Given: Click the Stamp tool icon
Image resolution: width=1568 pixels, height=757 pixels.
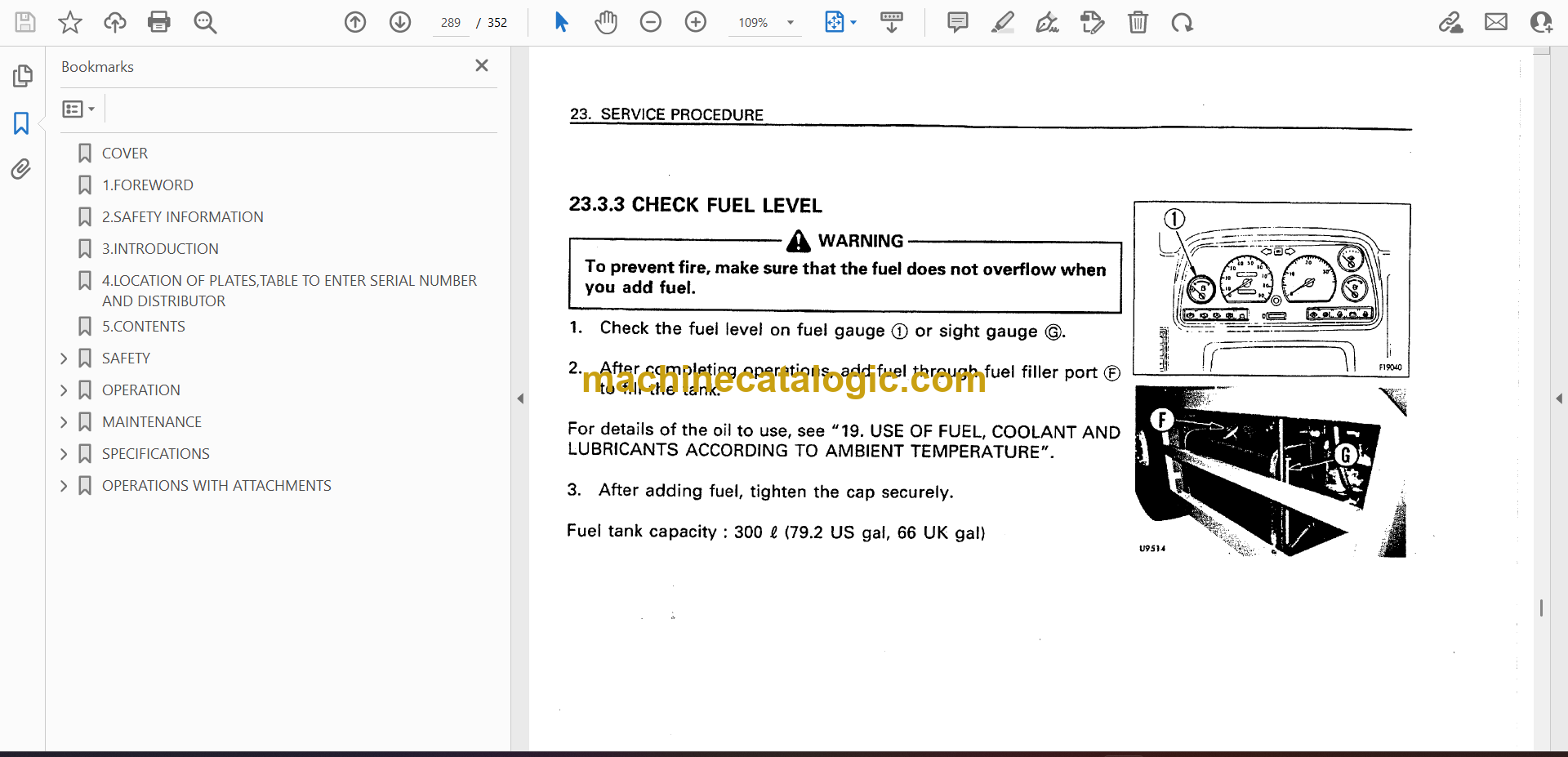Looking at the screenshot, I should (x=1092, y=22).
